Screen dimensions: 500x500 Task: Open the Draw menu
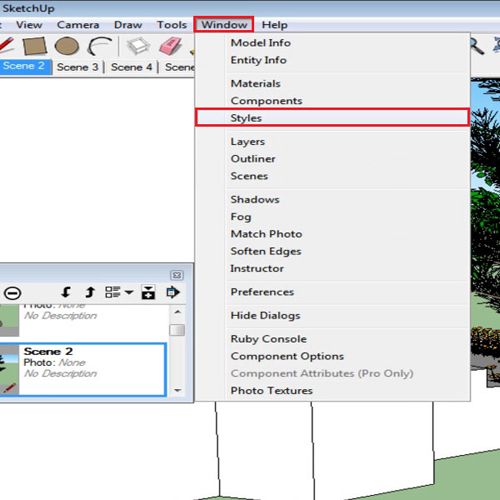[128, 25]
